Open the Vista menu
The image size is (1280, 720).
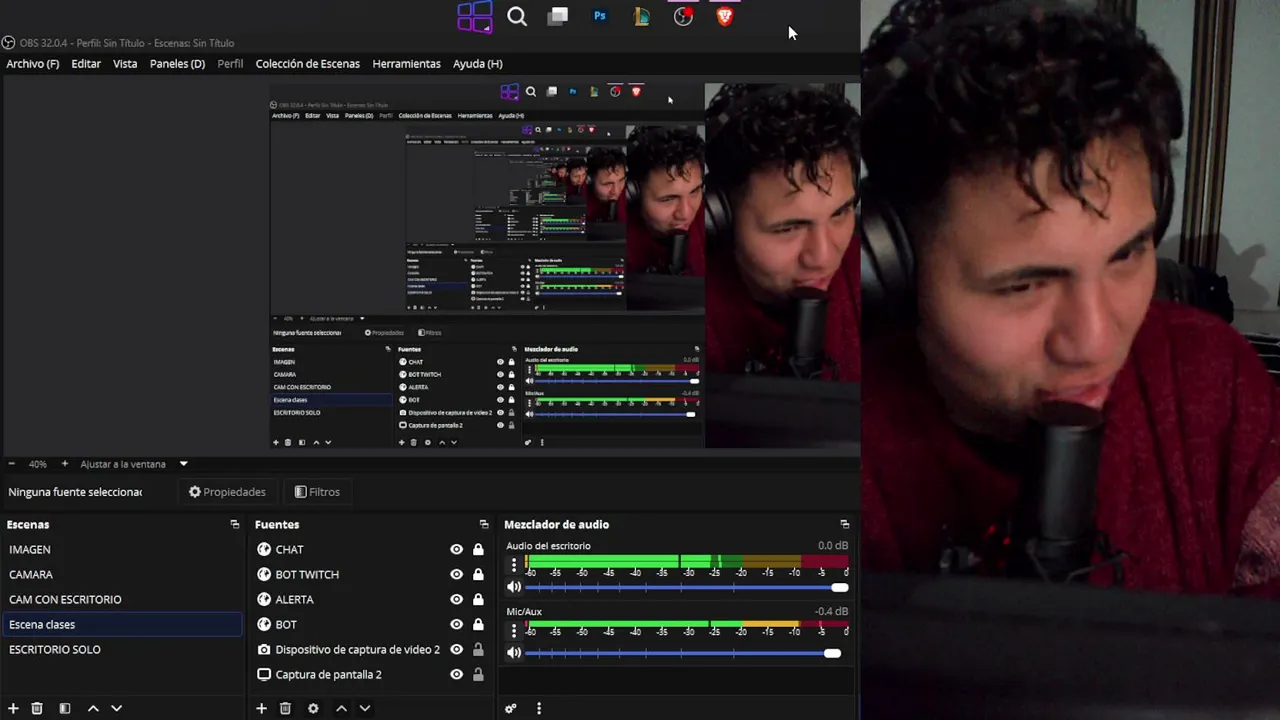click(x=125, y=63)
